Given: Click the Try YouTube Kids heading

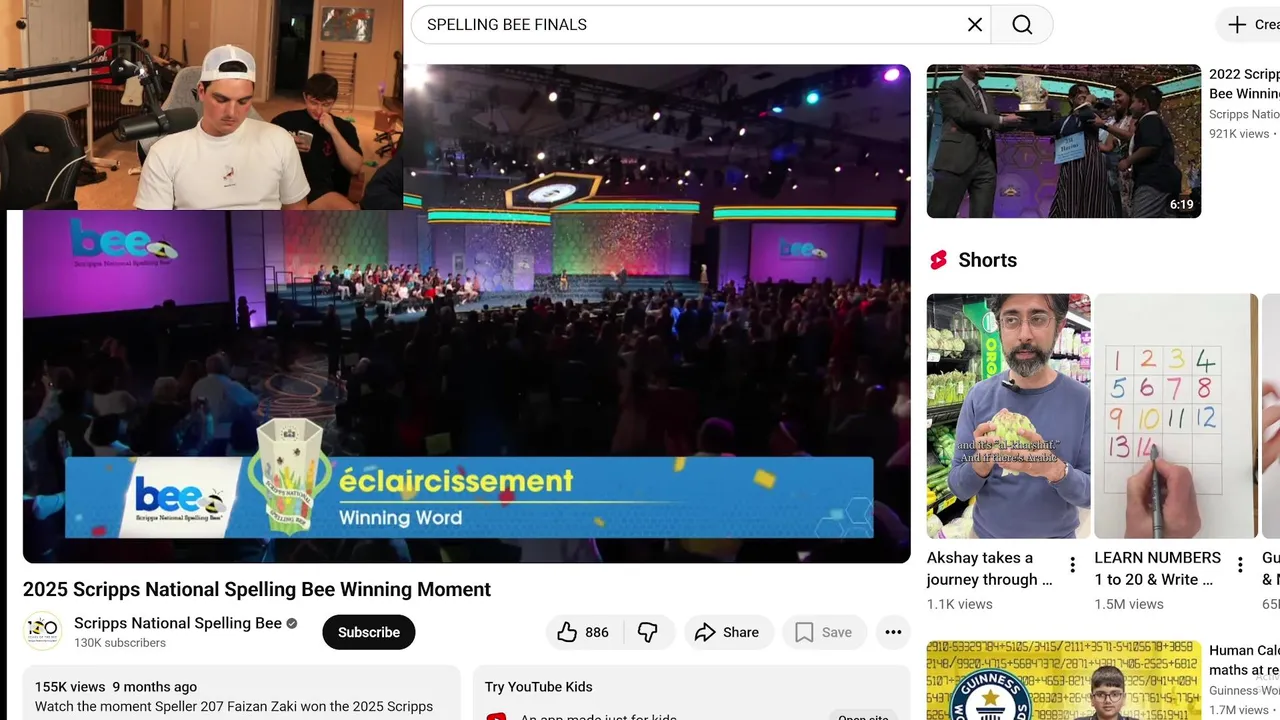Looking at the screenshot, I should tap(538, 687).
